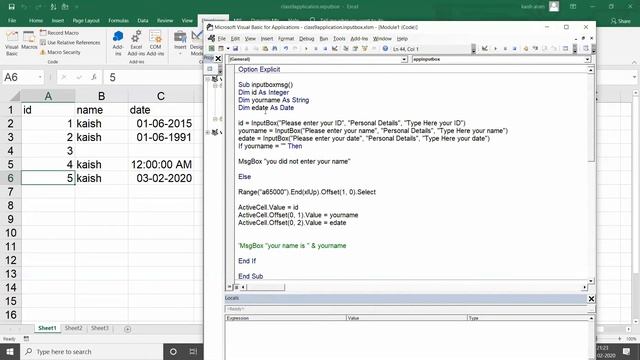Save workbook from Quick Access Toolbar
The image size is (640, 360).
[x=11, y=7]
